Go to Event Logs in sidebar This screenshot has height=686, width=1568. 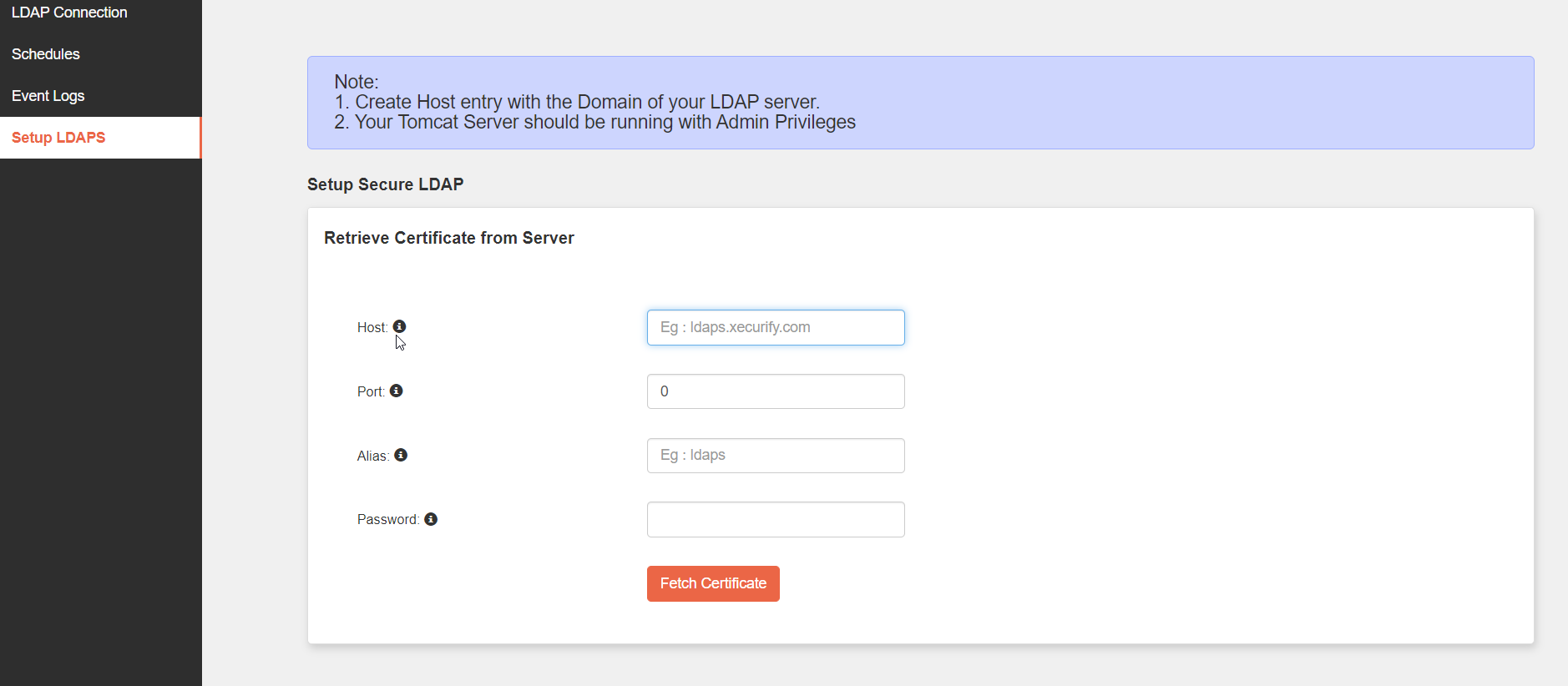click(100, 96)
